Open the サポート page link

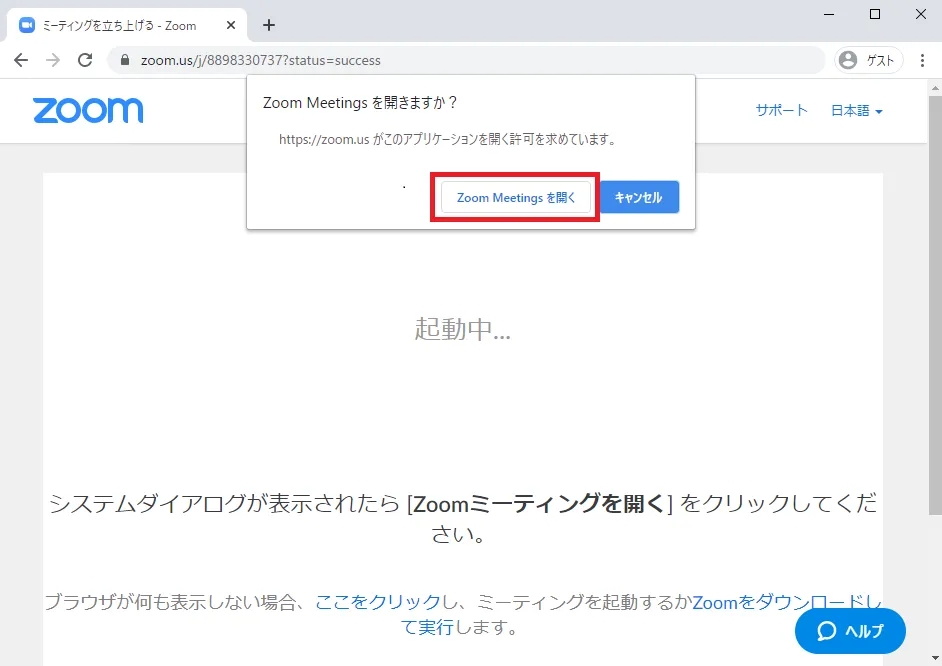tap(781, 111)
